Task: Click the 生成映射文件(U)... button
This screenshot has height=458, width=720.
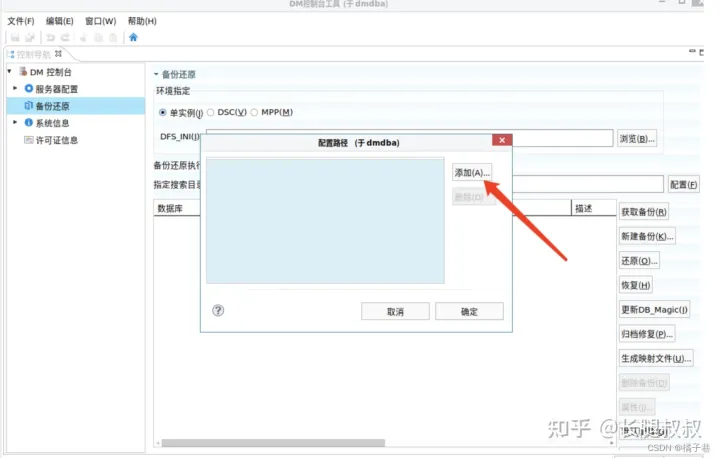Action: [x=656, y=358]
